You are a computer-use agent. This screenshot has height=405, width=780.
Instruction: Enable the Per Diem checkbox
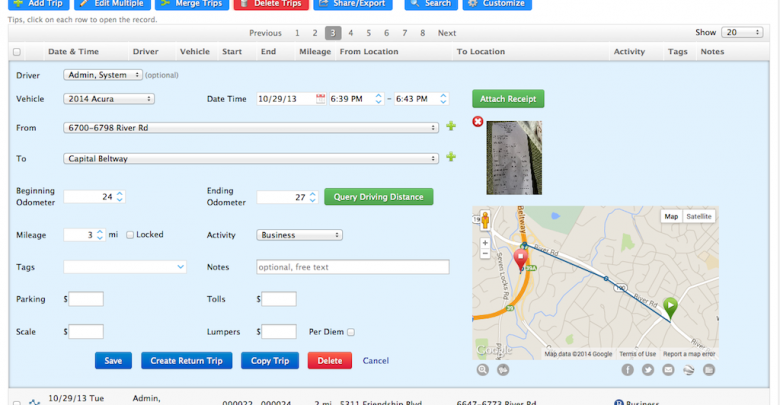351,332
